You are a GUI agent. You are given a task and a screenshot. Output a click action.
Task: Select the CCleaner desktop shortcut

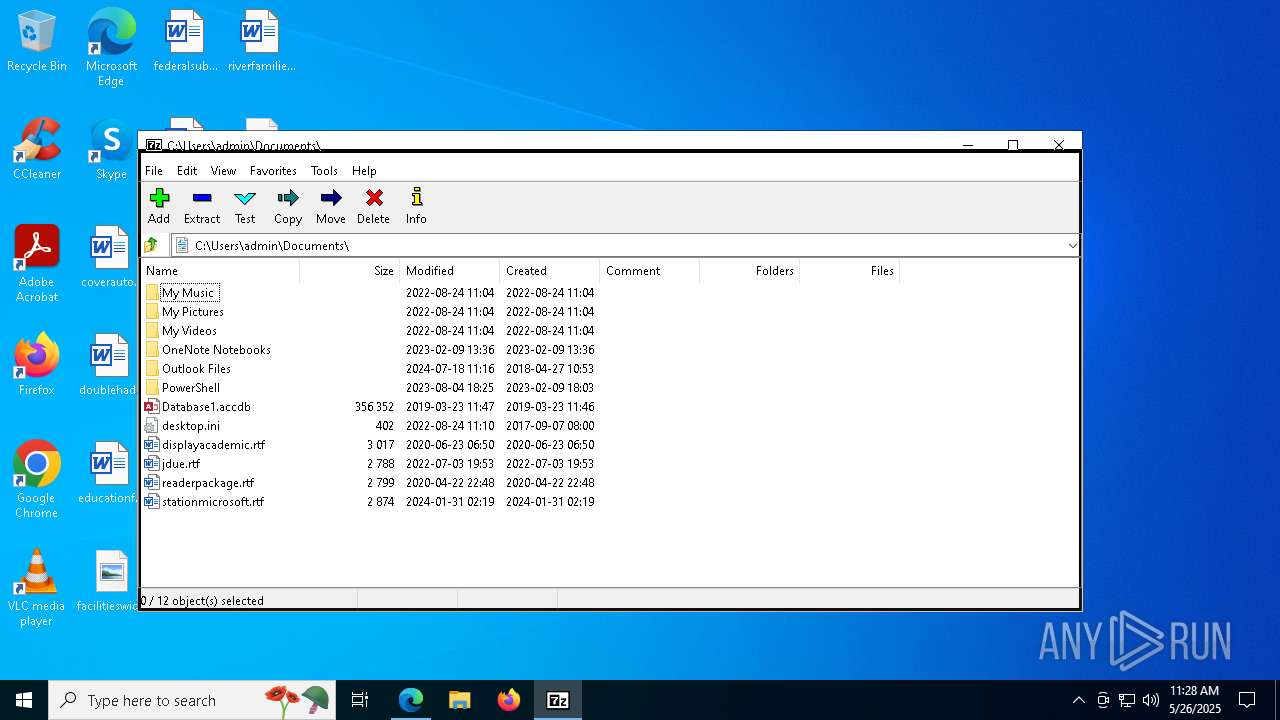(x=37, y=150)
